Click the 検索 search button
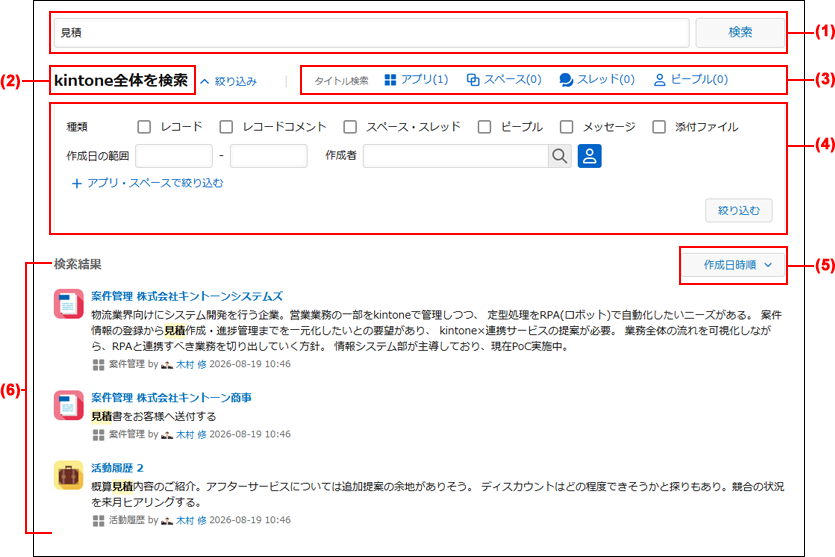835x557 pixels. tap(740, 33)
